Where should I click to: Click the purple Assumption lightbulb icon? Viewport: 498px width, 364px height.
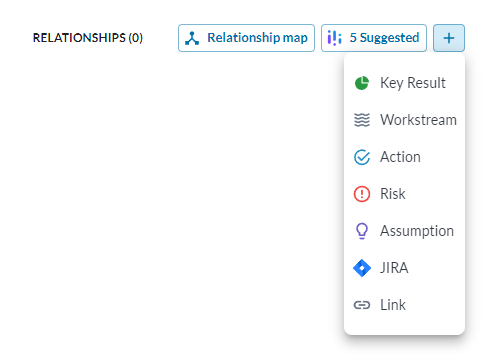point(362,231)
